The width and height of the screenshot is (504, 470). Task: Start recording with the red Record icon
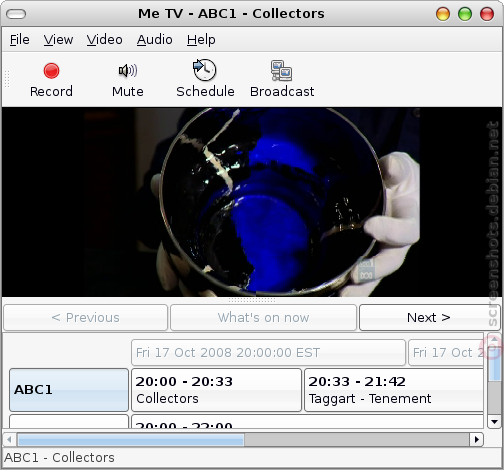[x=51, y=71]
